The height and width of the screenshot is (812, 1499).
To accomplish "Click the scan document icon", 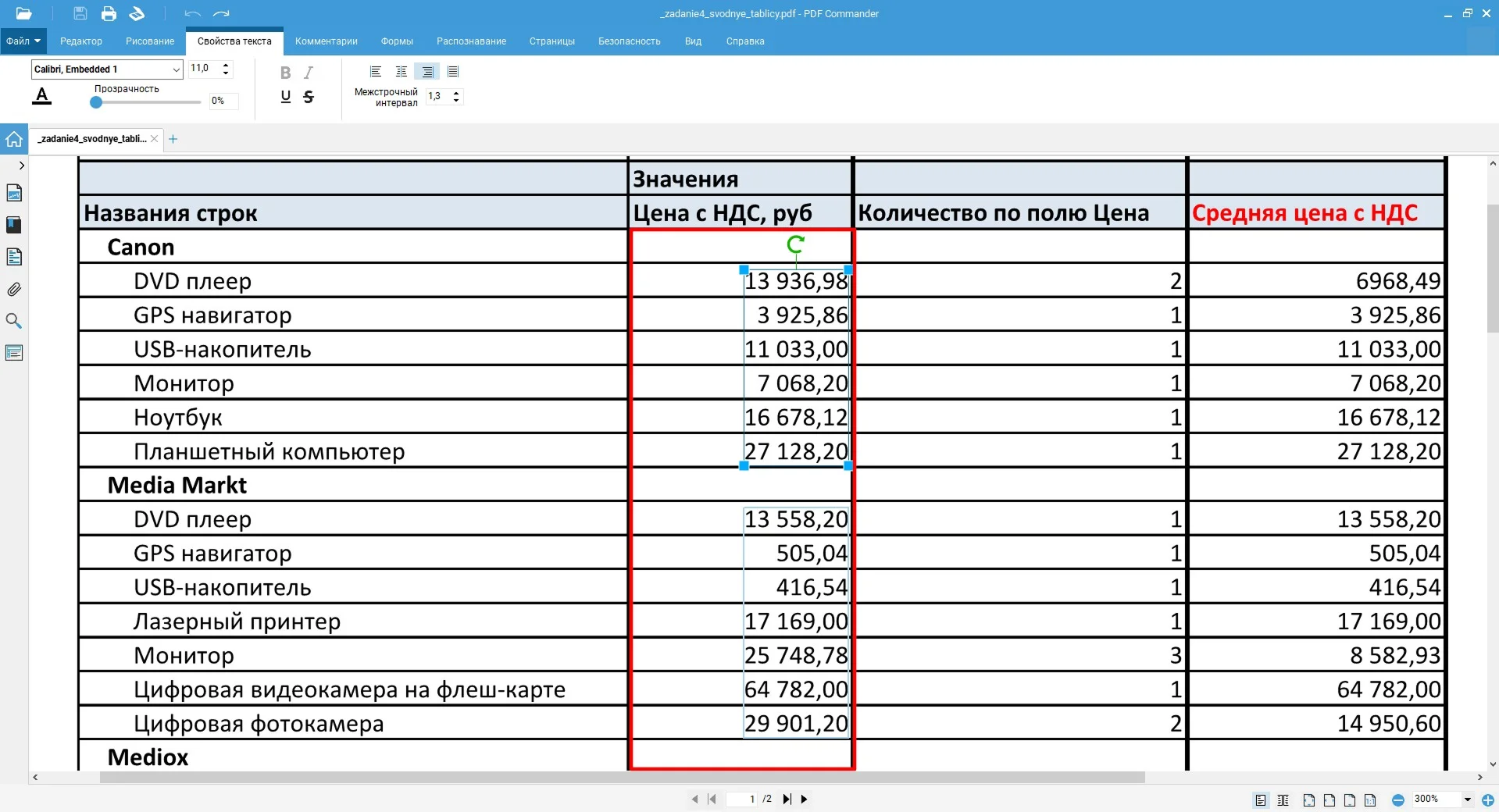I will 137,13.
